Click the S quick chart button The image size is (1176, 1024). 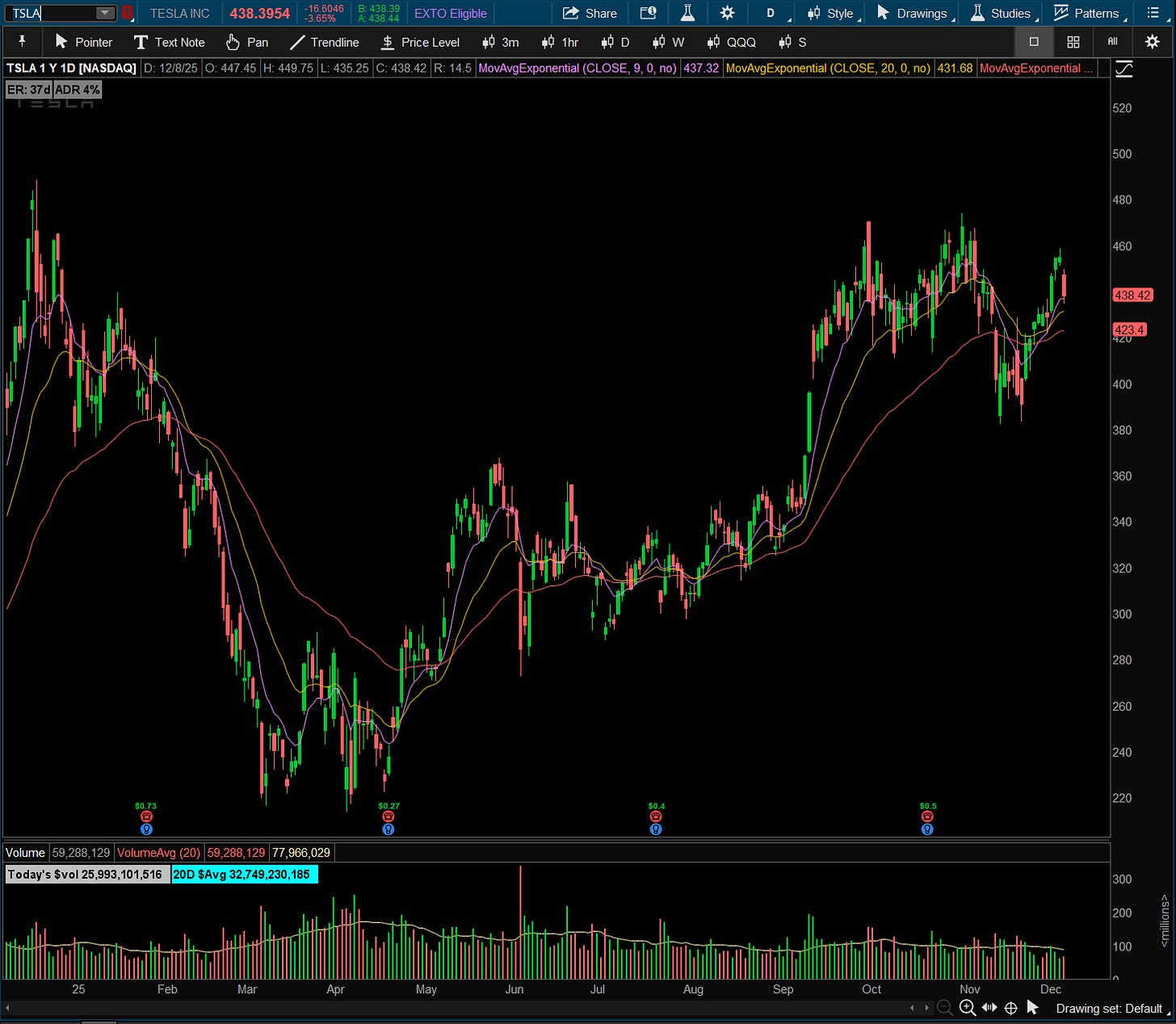(792, 42)
